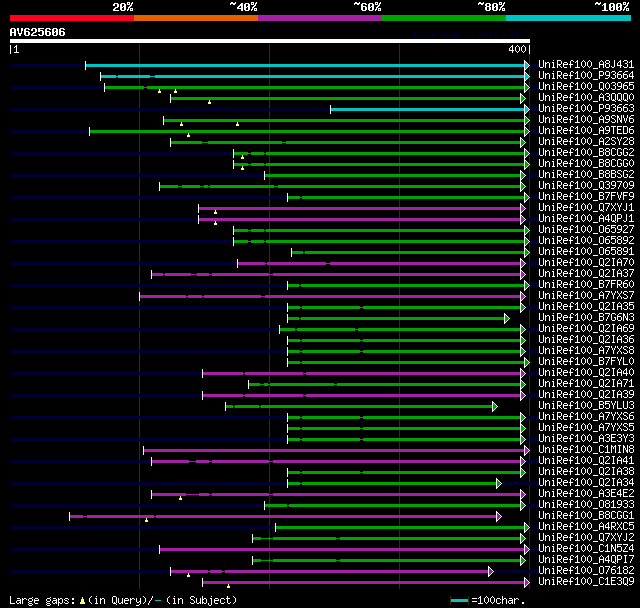Click the purple alignment bar of UniRef100_C1MIN8
The height and width of the screenshot is (608, 640).
coord(334,450)
